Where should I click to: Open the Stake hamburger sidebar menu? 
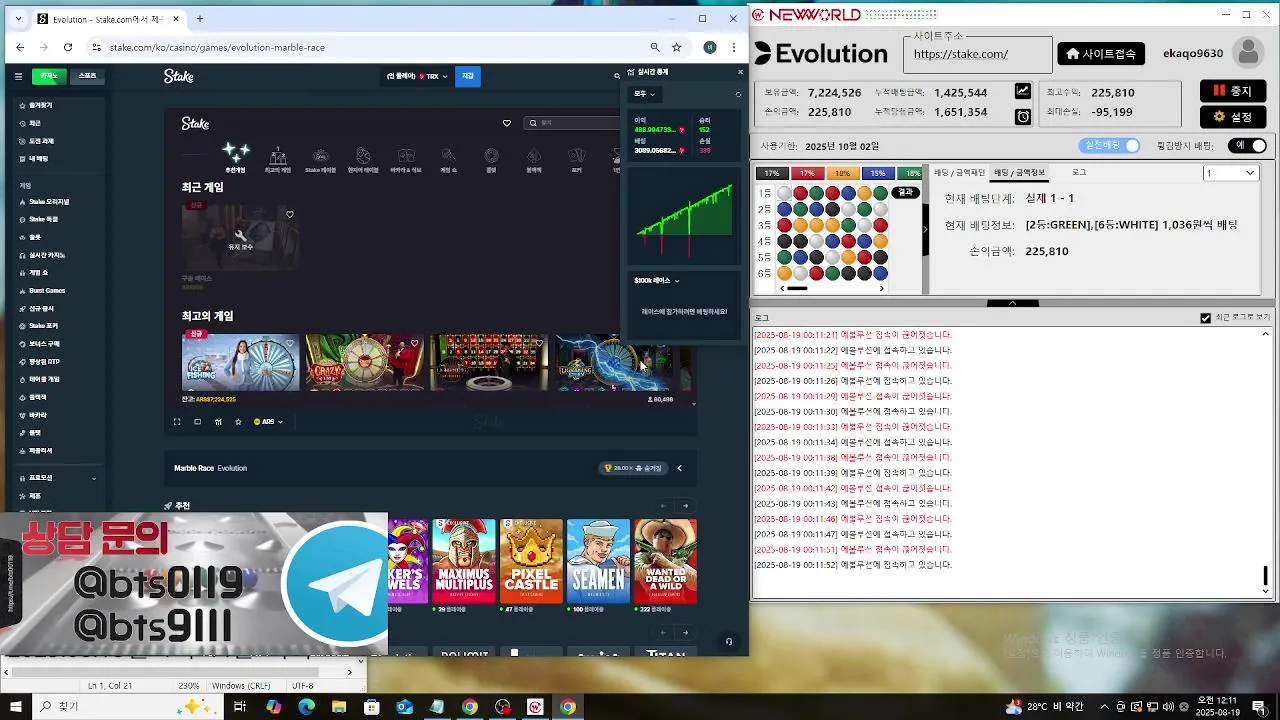18,76
